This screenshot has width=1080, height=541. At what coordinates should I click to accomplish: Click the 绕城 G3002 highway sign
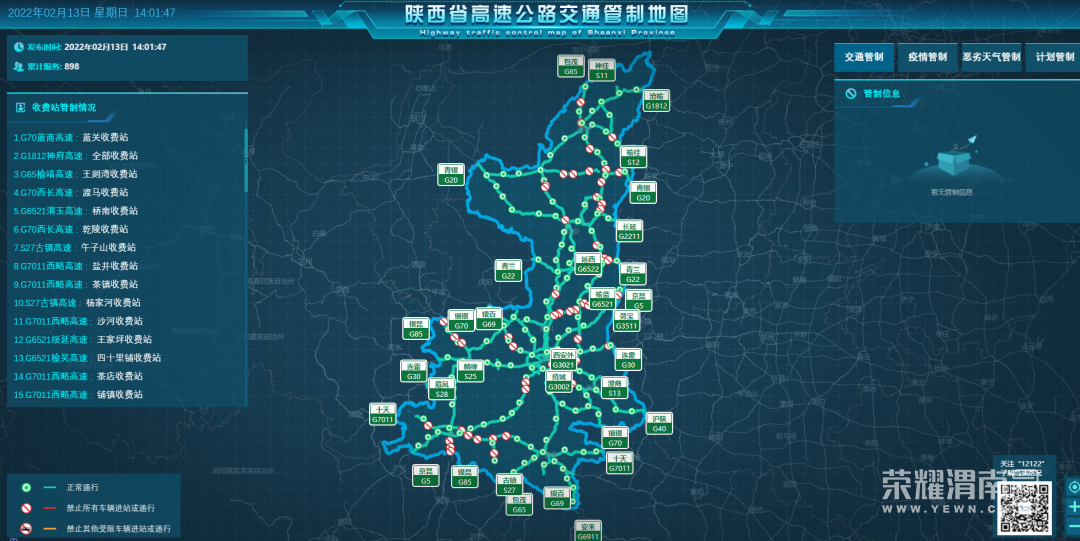coord(559,382)
